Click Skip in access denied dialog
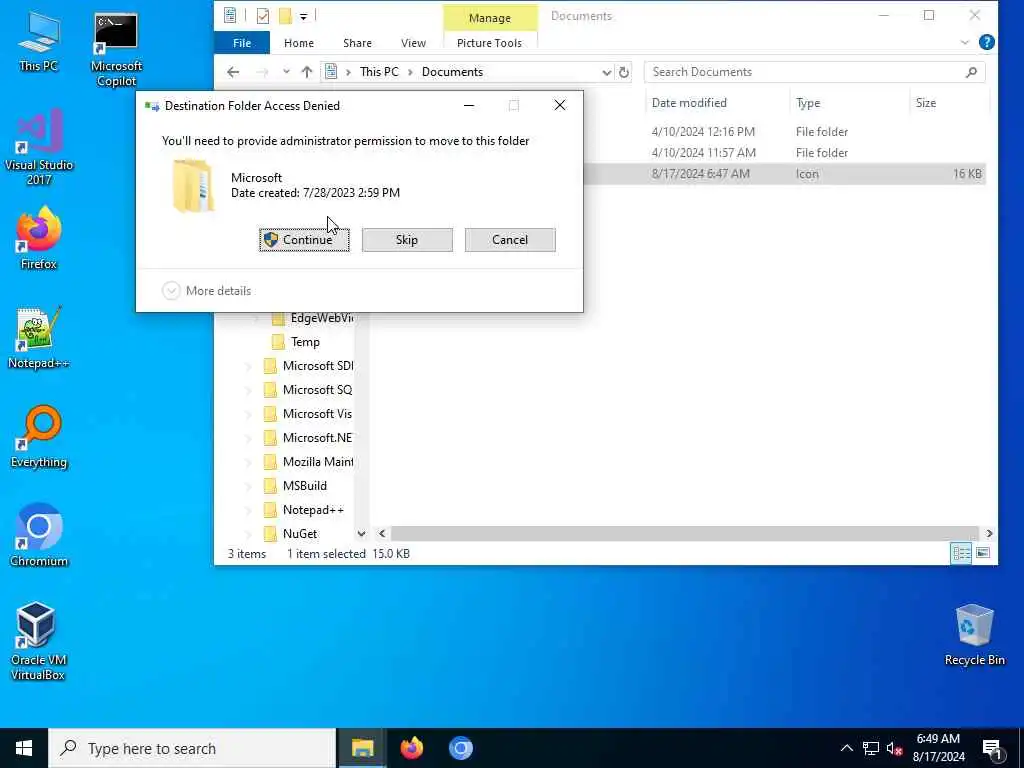The image size is (1024, 768). click(407, 240)
